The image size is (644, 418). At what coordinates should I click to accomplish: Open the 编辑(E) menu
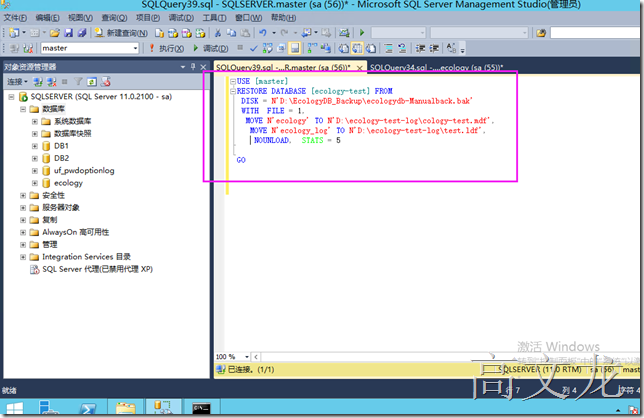click(x=47, y=18)
